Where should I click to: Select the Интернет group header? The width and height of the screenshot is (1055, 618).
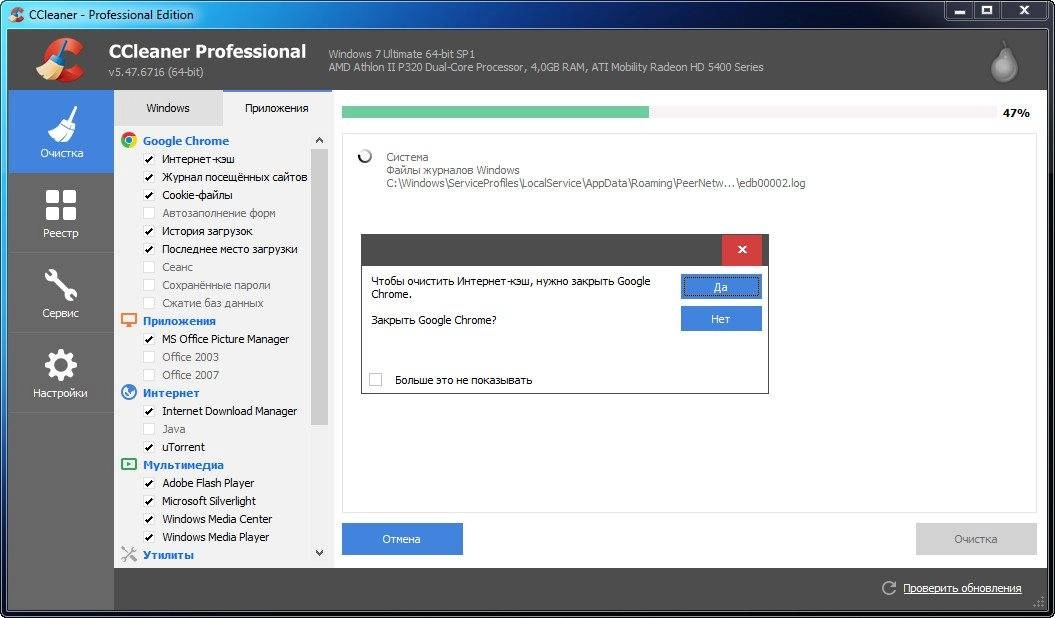point(171,393)
